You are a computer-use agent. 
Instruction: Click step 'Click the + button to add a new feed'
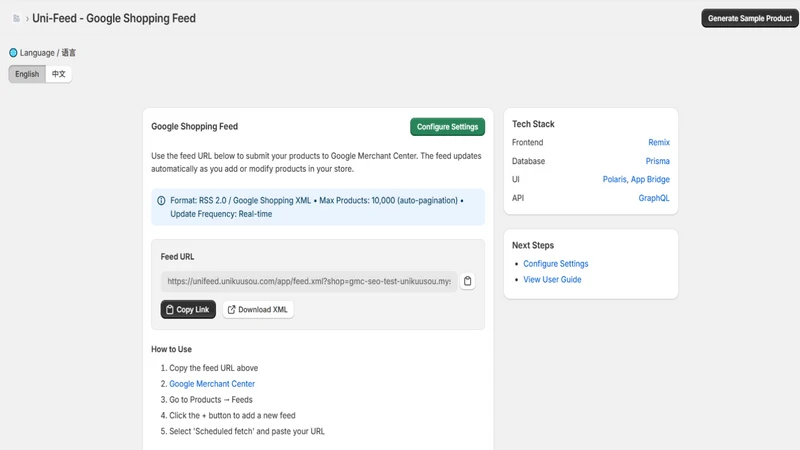(232, 415)
